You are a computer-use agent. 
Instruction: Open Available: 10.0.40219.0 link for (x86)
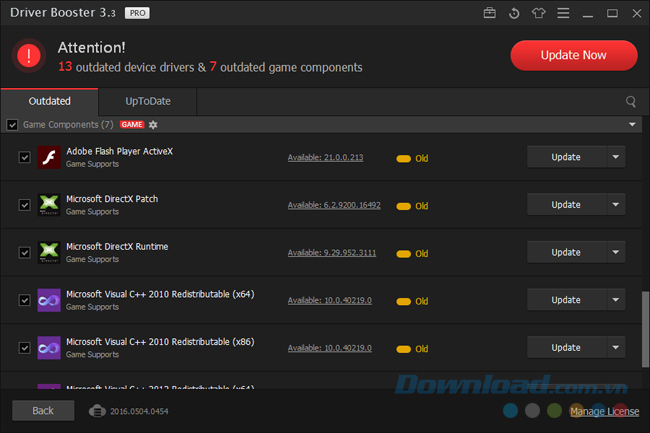[330, 348]
